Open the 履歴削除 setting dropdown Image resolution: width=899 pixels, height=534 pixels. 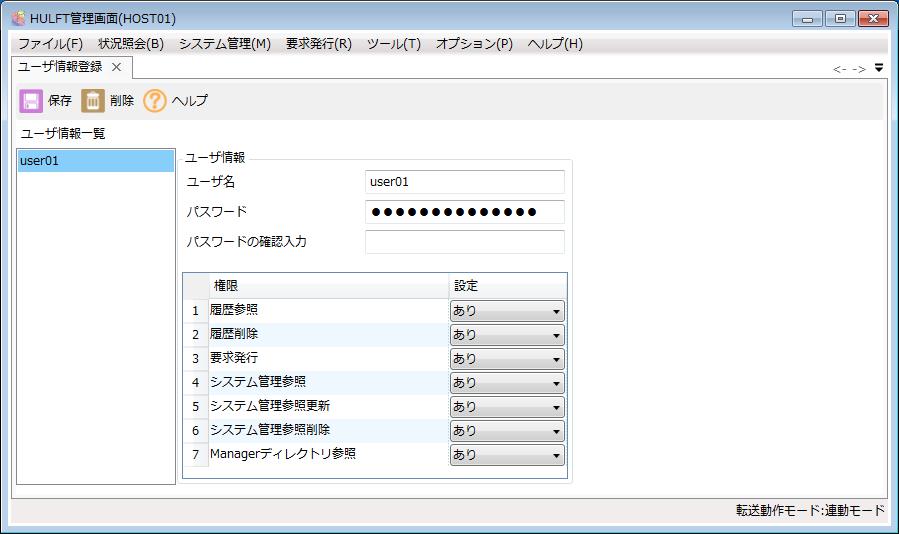pos(507,335)
